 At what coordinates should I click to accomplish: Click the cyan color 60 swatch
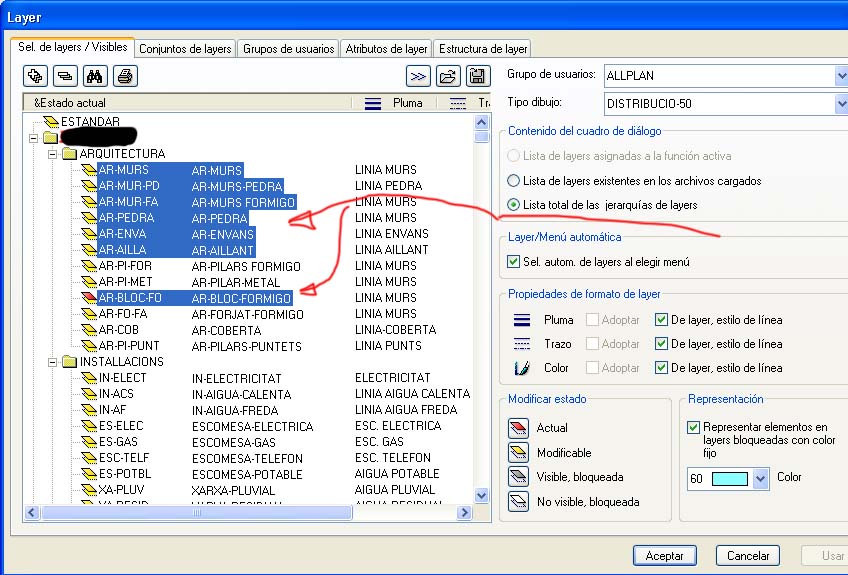pos(730,479)
